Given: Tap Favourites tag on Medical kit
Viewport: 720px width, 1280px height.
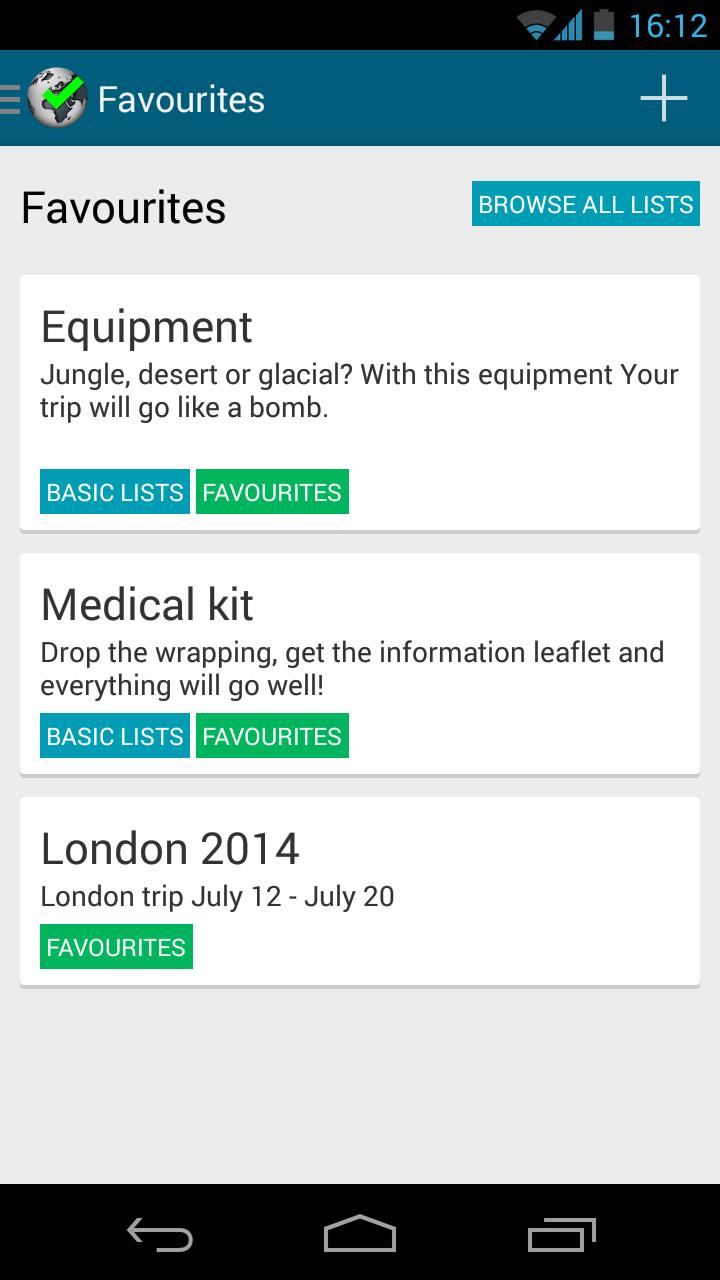Looking at the screenshot, I should 272,736.
